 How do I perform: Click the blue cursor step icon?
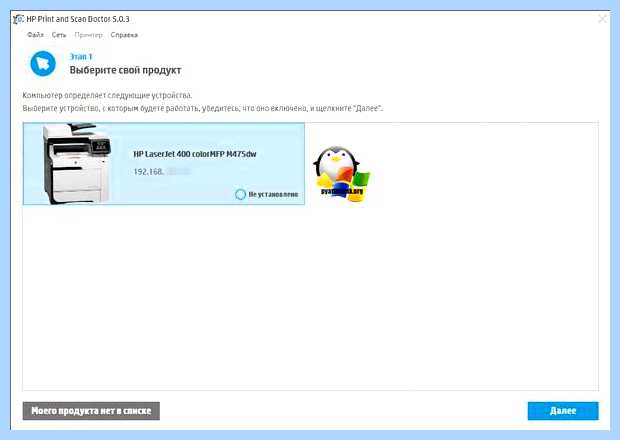pos(43,64)
